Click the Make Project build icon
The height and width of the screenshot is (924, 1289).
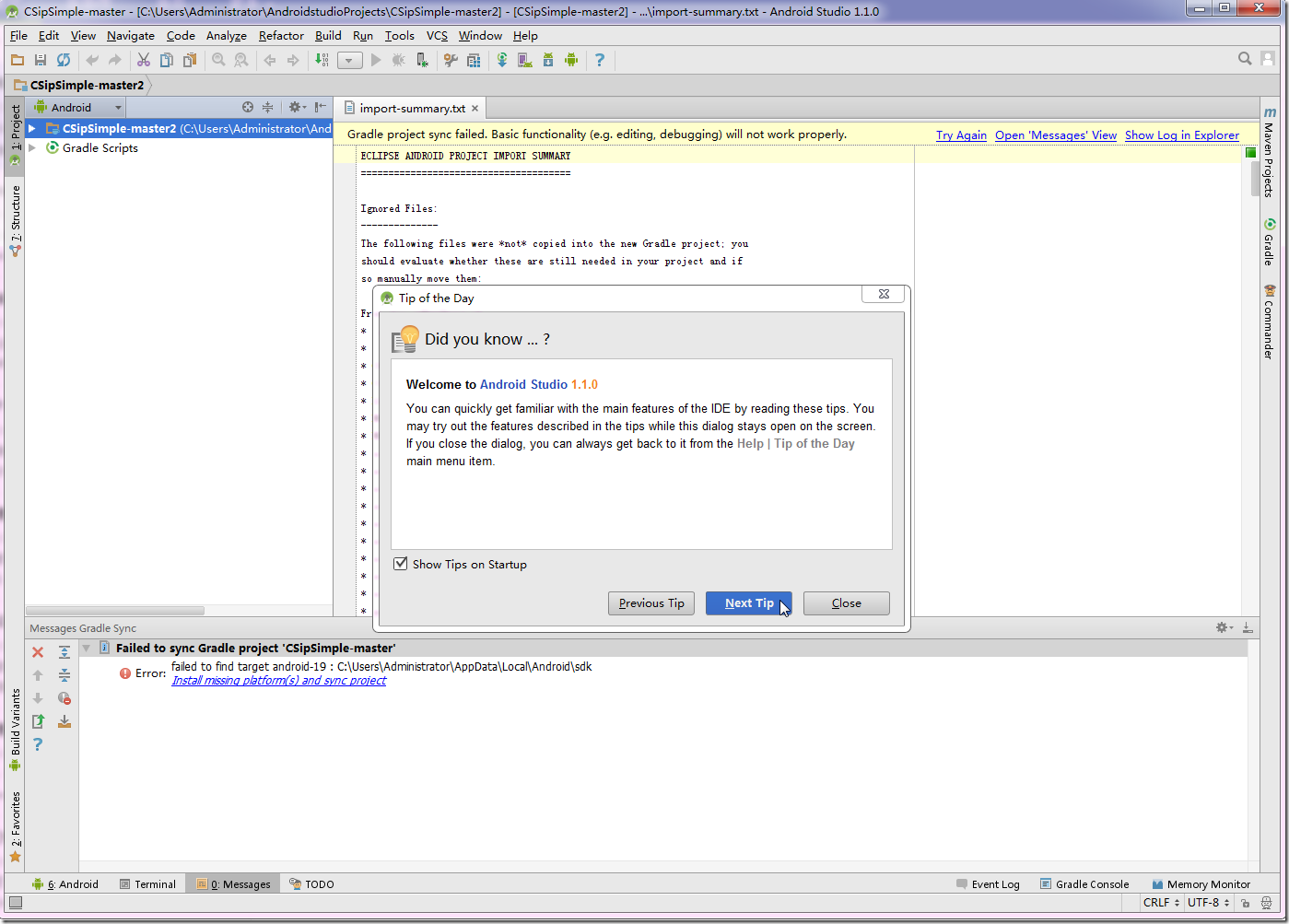[322, 60]
